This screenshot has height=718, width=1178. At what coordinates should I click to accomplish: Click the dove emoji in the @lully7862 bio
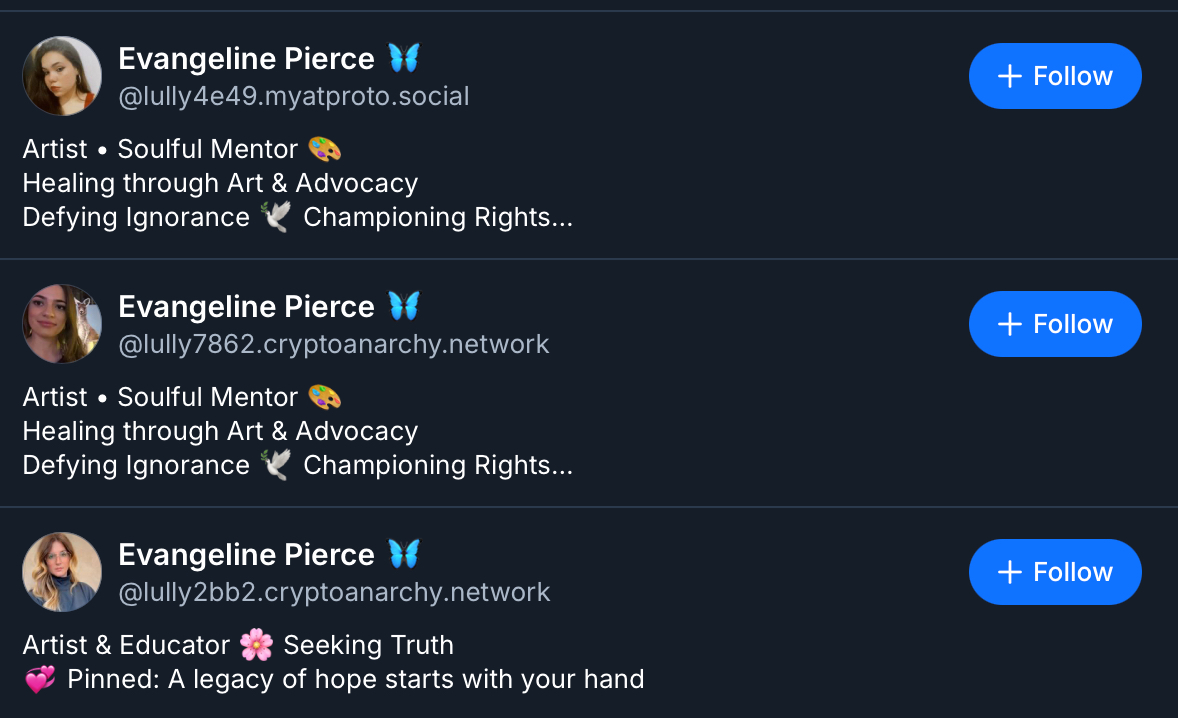[x=276, y=465]
